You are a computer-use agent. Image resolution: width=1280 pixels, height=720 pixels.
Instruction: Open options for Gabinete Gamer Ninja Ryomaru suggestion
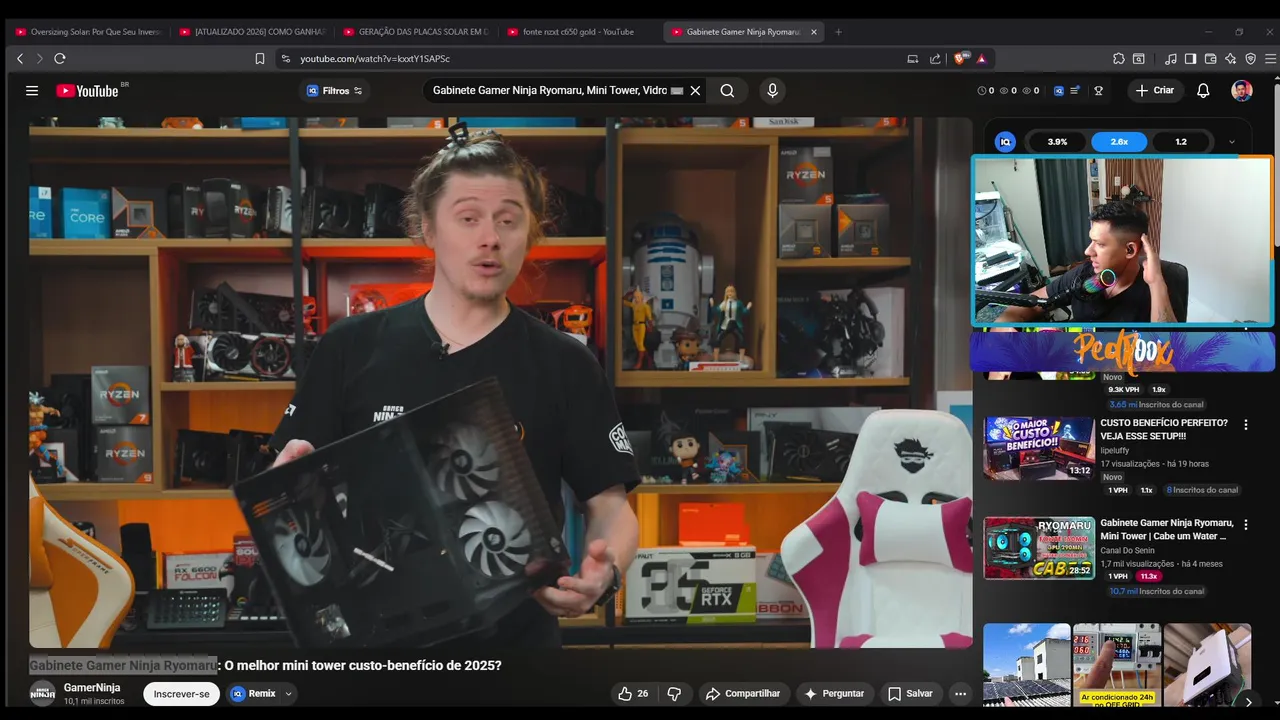tap(1245, 524)
